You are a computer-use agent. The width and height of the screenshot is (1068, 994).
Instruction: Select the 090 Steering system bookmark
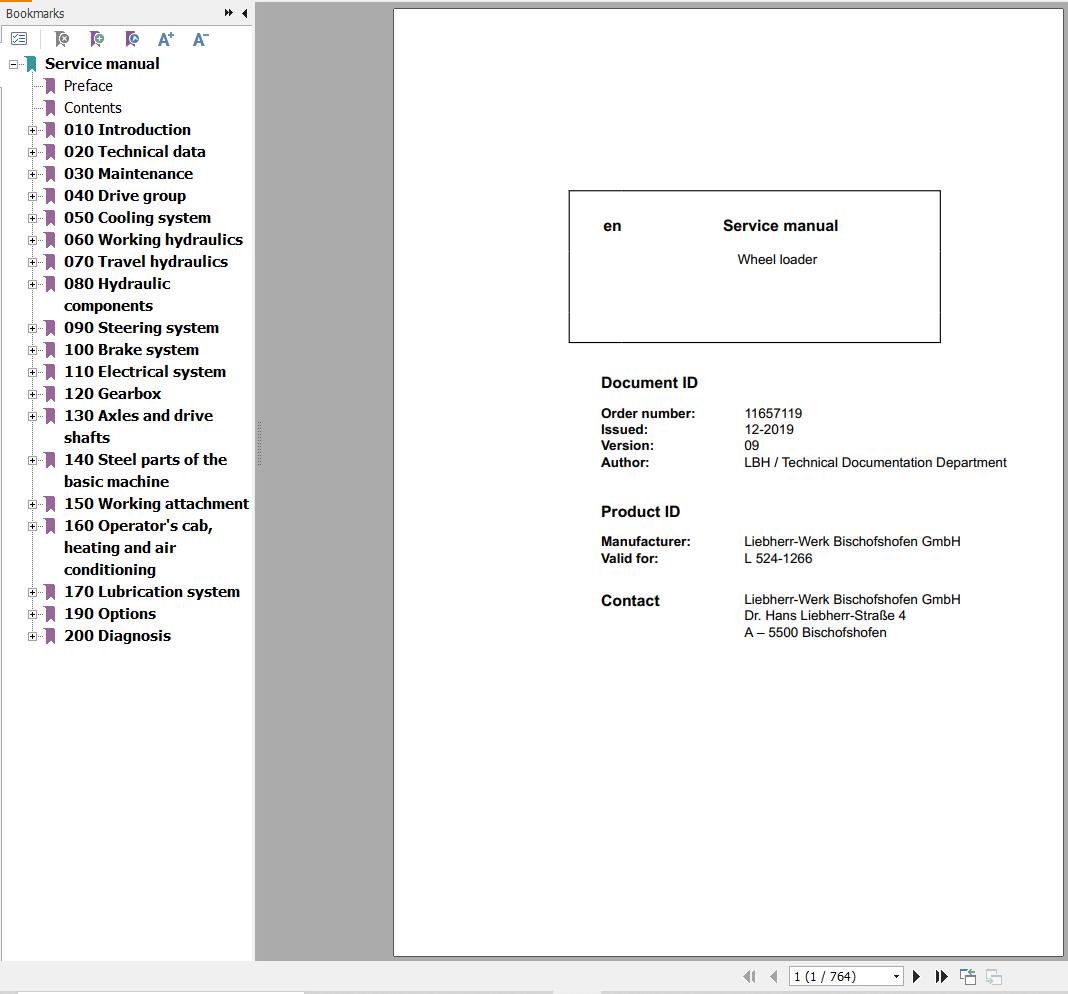tap(142, 328)
